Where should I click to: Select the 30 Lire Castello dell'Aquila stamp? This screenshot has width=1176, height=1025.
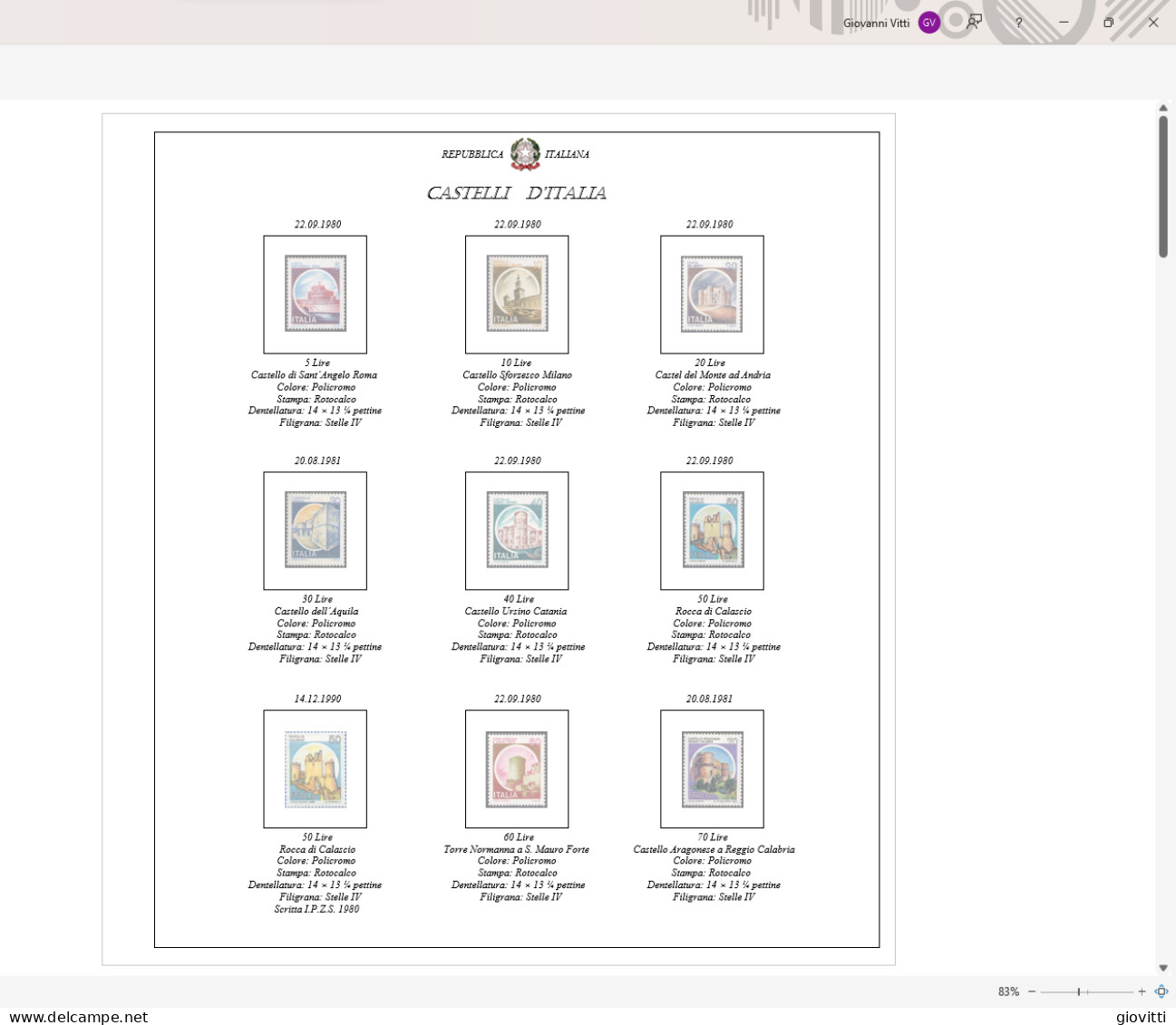[316, 530]
